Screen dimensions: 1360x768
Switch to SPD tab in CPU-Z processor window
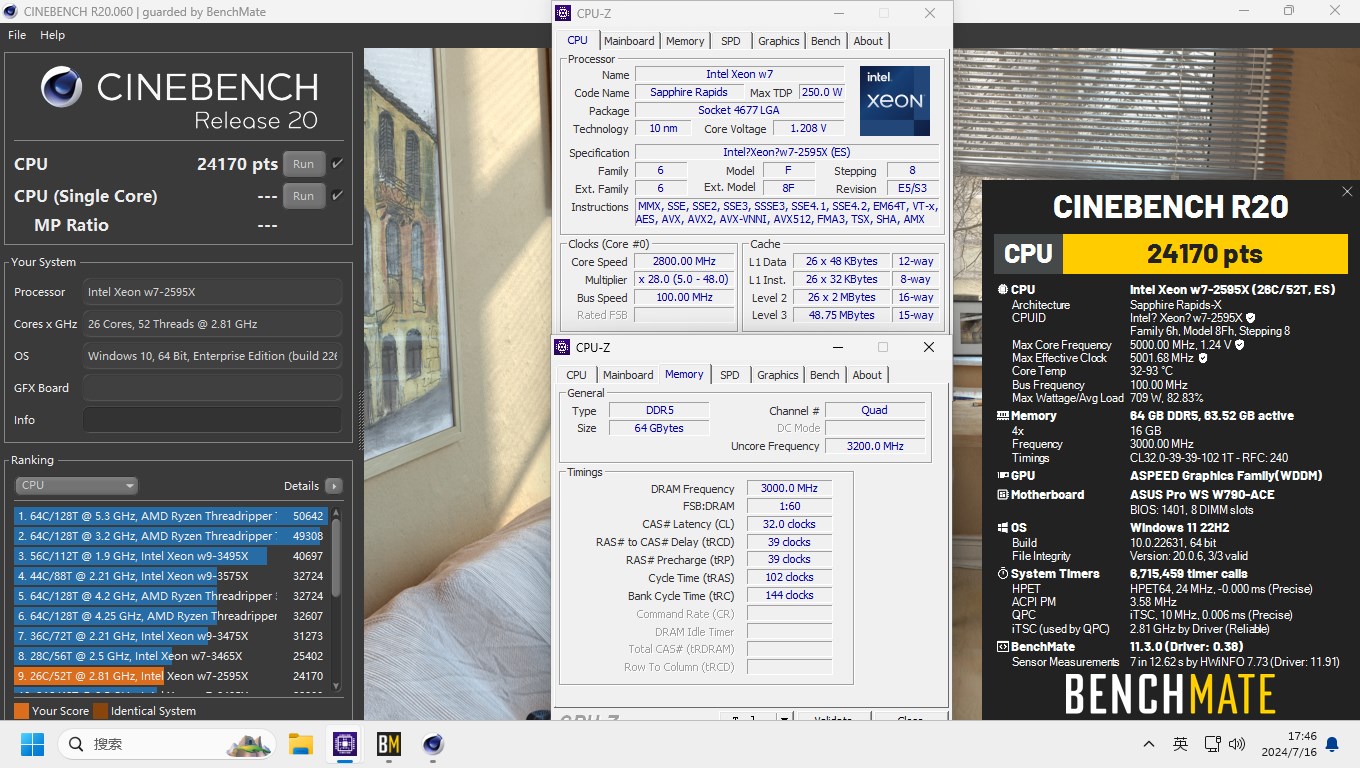click(x=731, y=41)
